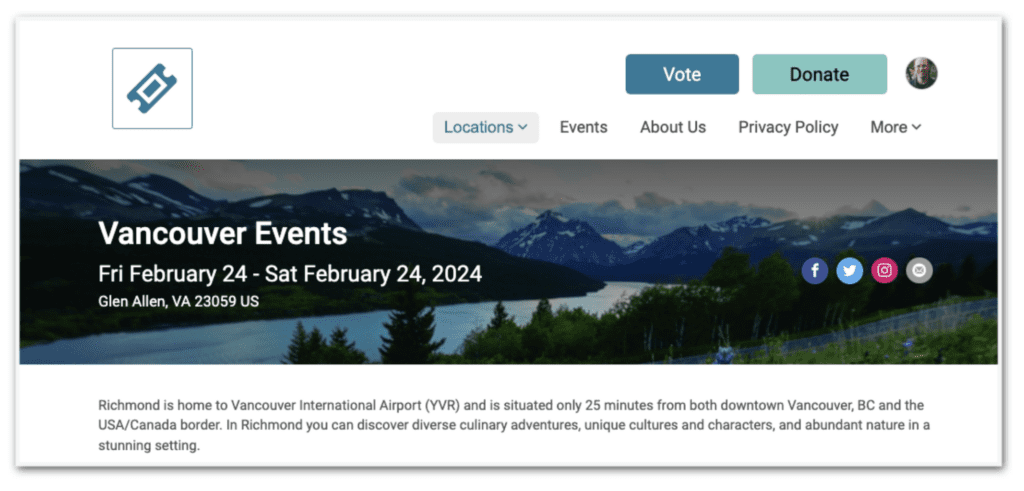Viewport: 1024px width, 491px height.
Task: Expand the Locations dropdown menu
Action: [x=485, y=127]
